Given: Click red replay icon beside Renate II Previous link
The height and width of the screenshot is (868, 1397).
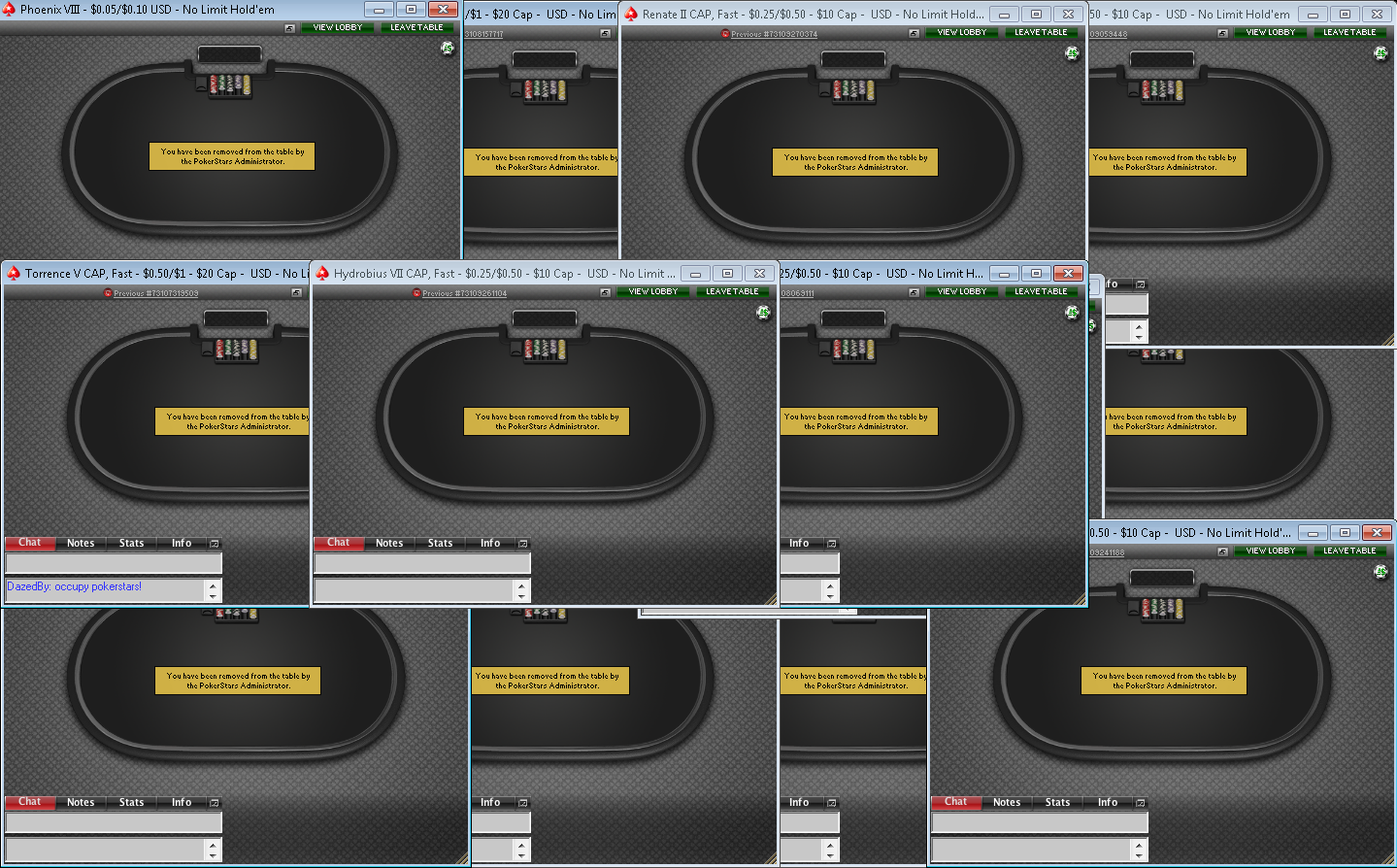Looking at the screenshot, I should click(x=725, y=34).
